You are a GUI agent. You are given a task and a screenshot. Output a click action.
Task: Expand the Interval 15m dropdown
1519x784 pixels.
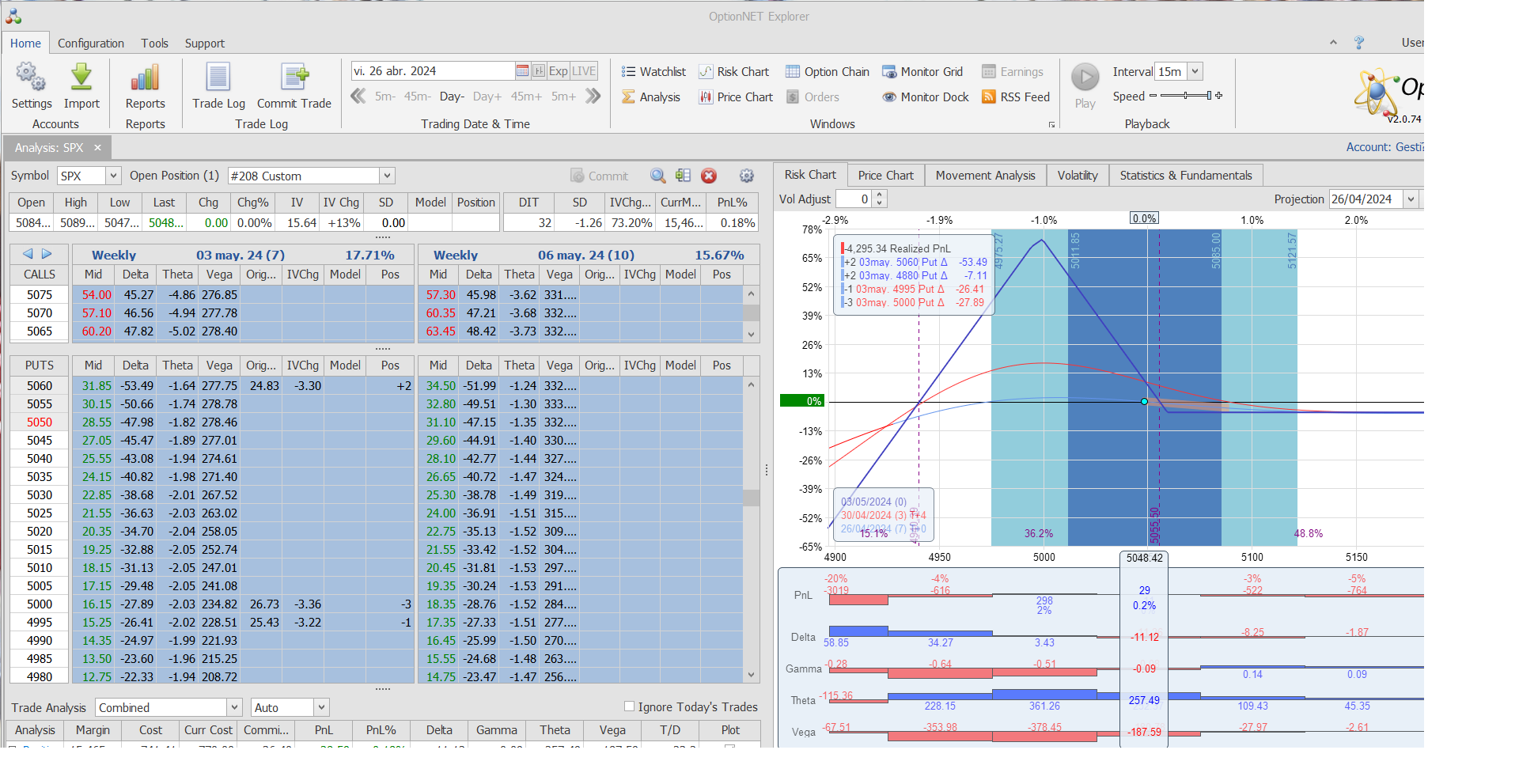[1195, 71]
